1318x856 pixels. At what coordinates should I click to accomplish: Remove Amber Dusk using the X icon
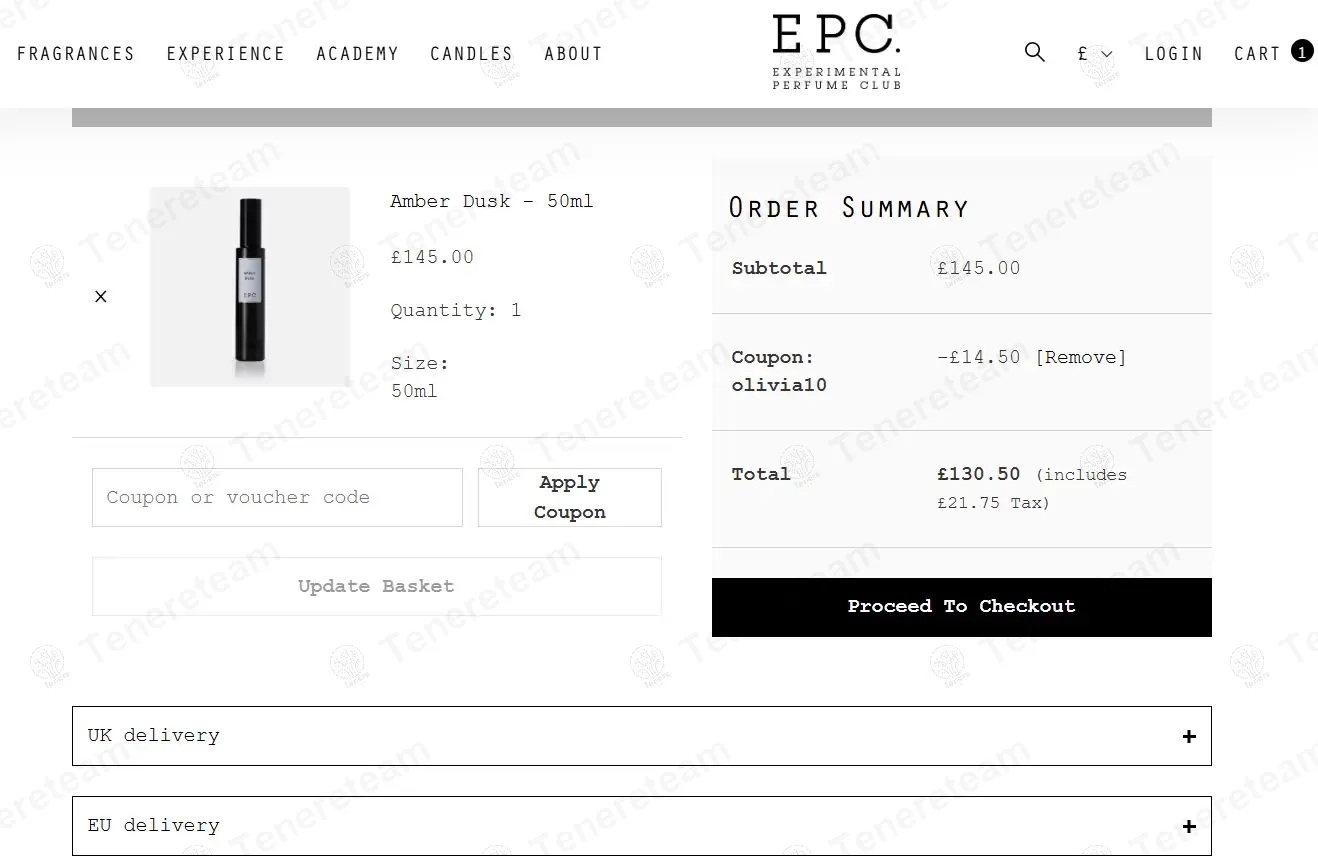[x=100, y=296]
